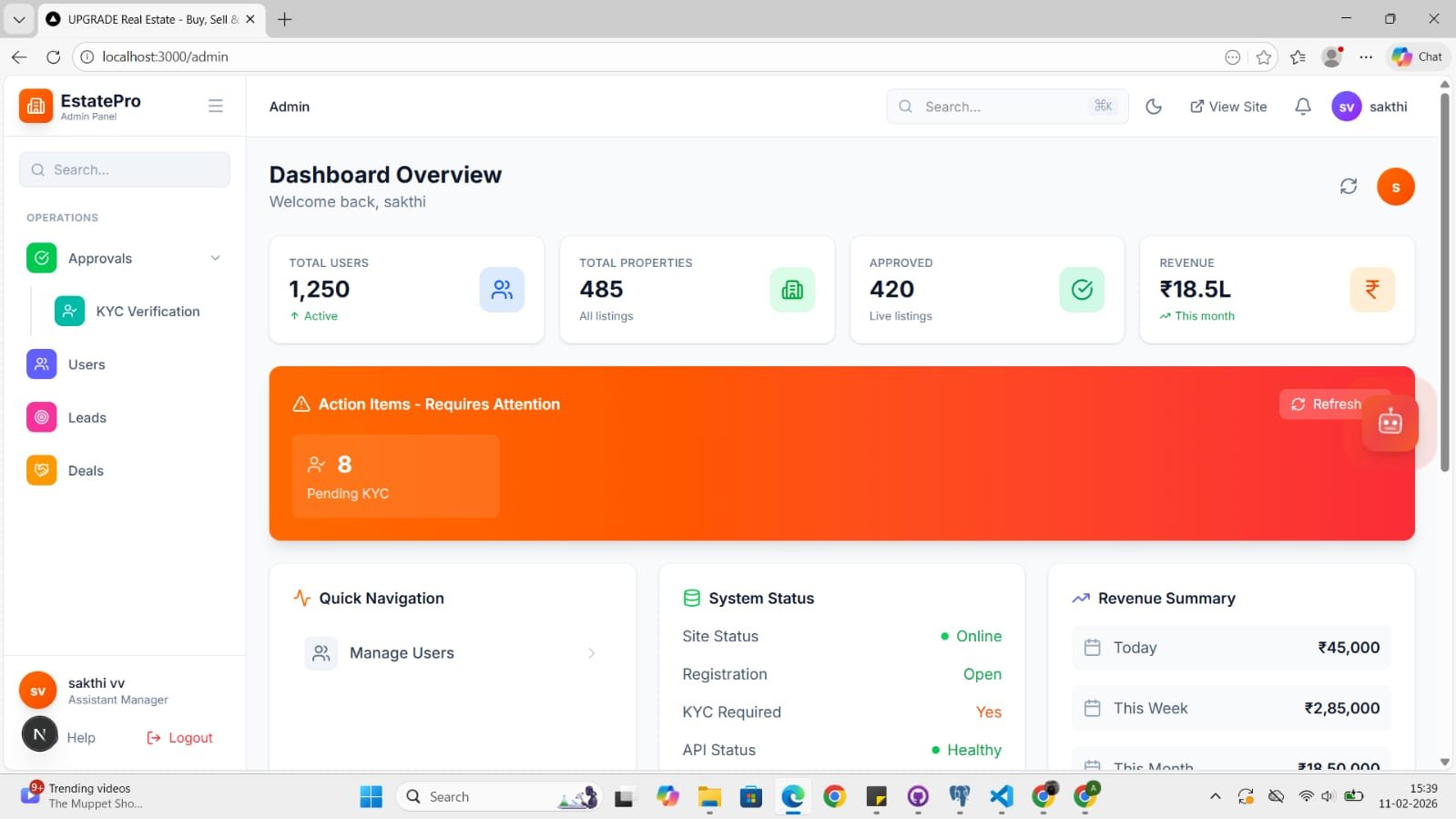Open File Explorer from taskbar

click(709, 797)
